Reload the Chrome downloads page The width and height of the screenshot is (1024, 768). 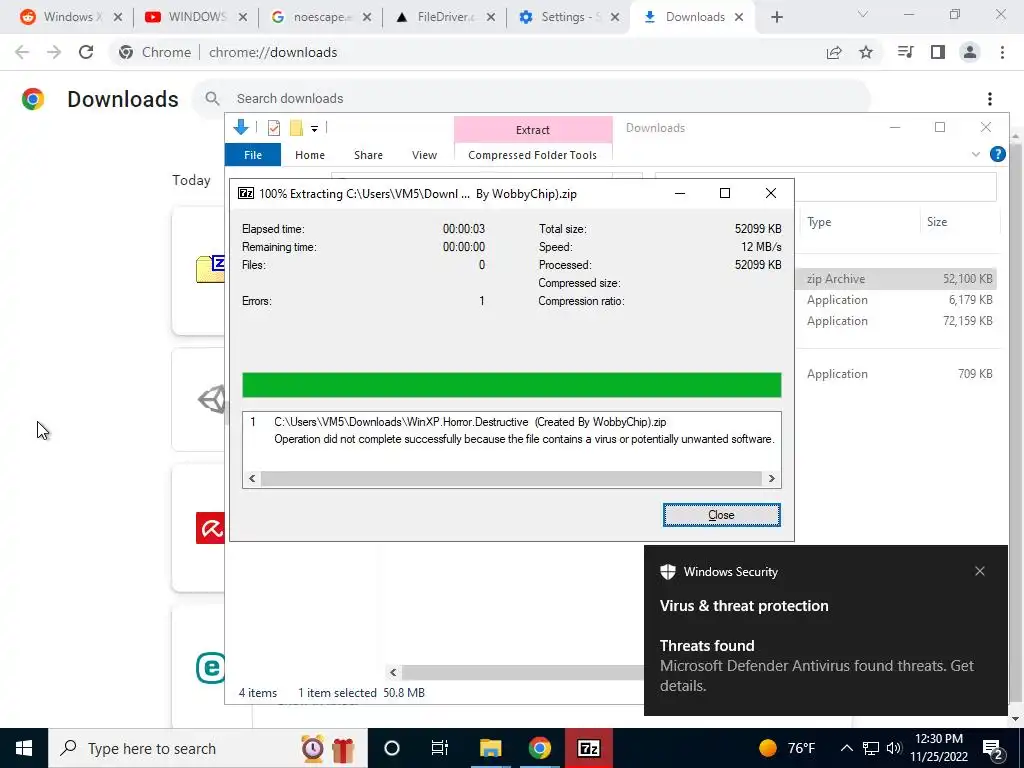[x=86, y=52]
